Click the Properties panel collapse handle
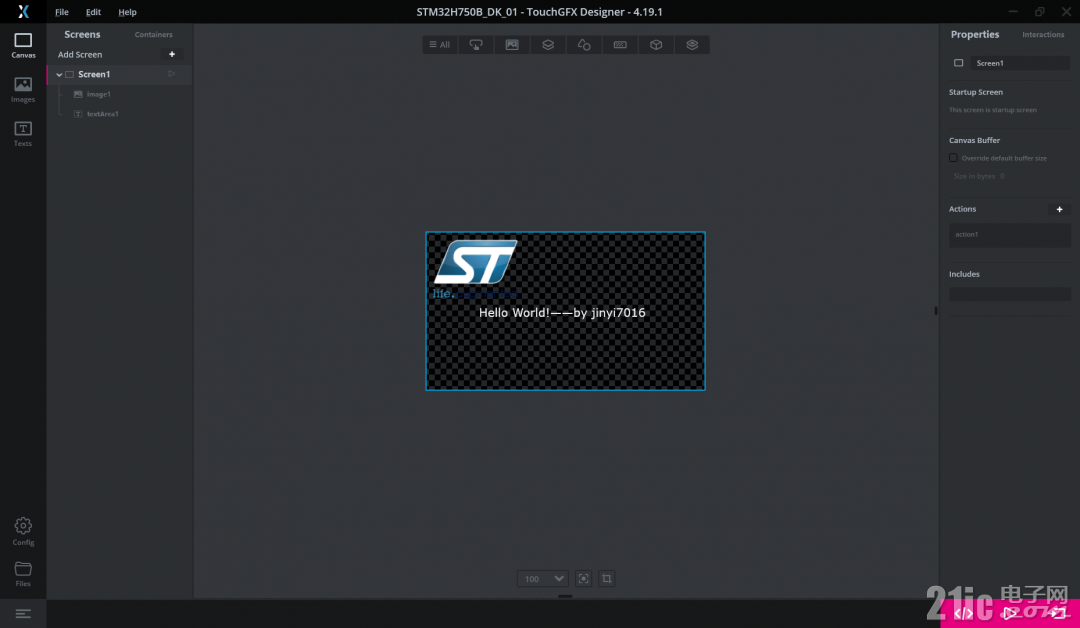The image size is (1080, 628). [935, 311]
